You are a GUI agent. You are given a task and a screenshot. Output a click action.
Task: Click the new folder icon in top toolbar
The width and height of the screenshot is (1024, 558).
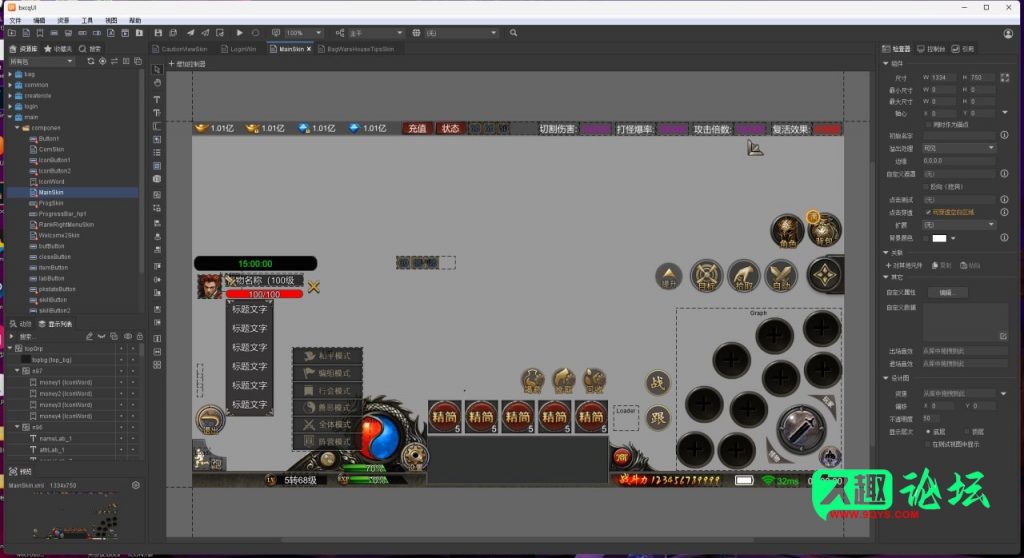[12, 33]
